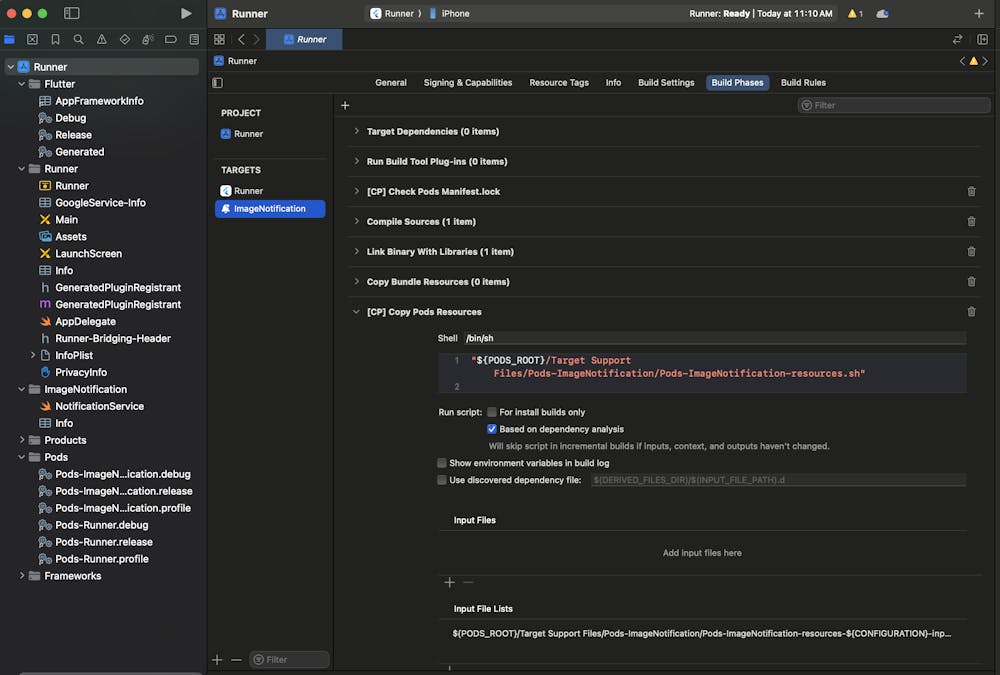The image size is (1000, 675).
Task: Expand the Link Binary With Libraries phase
Action: 357,251
